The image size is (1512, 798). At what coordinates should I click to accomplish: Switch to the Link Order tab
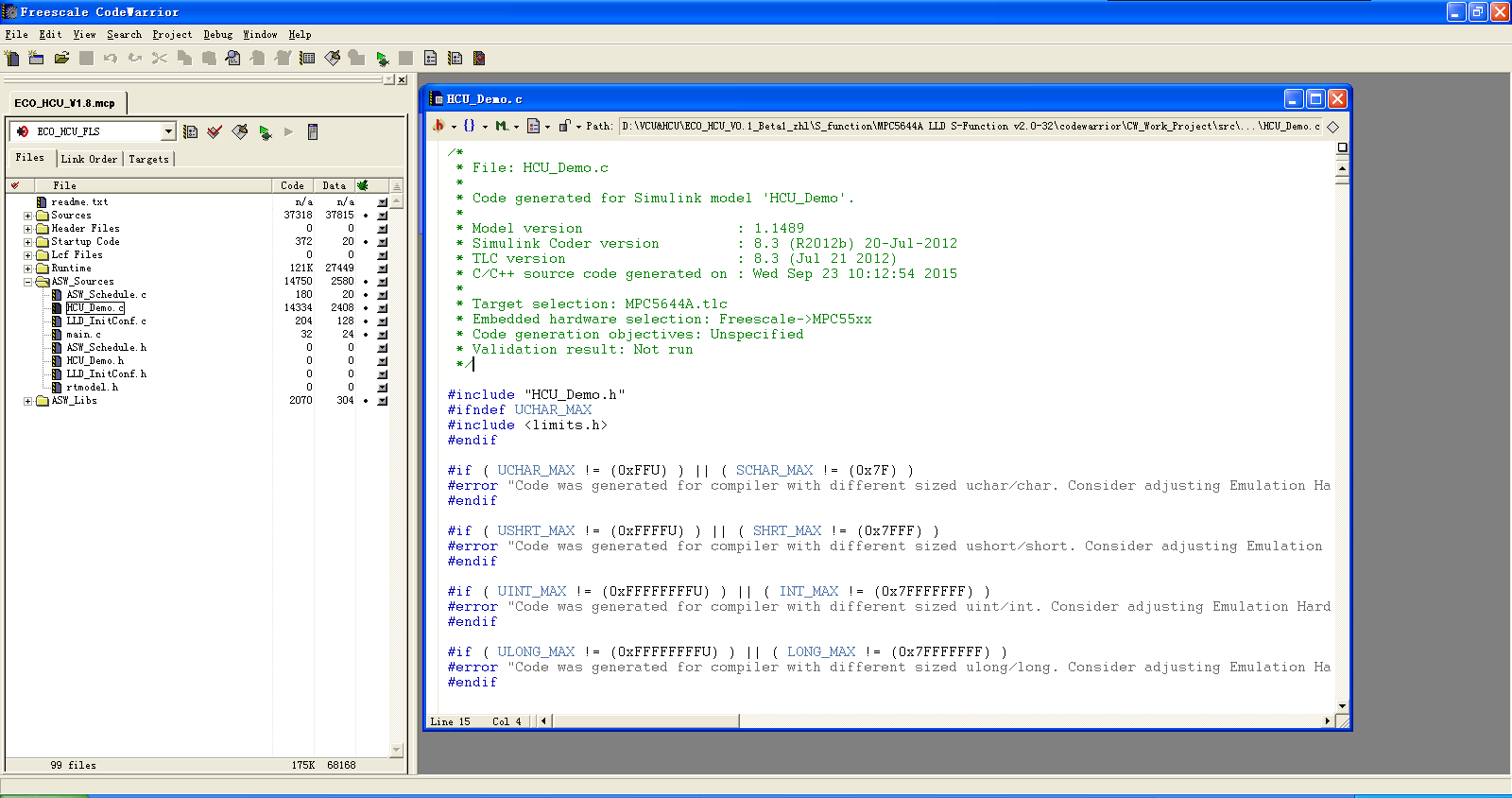89,159
